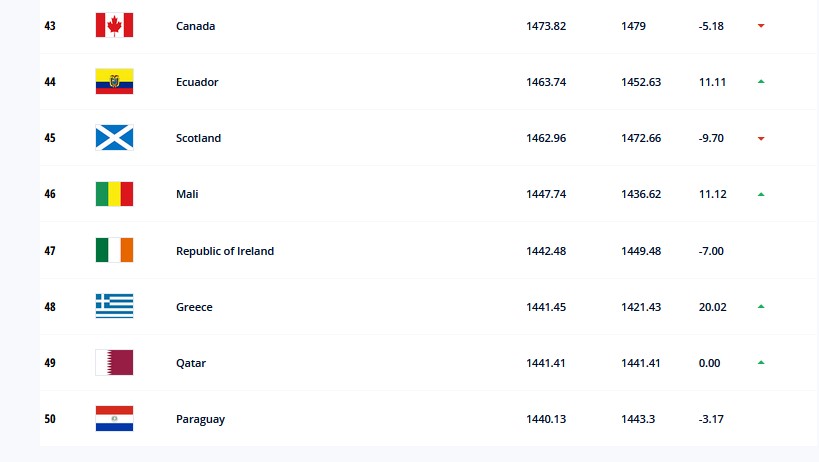This screenshot has height=462, width=819.
Task: Open the Qatar team name link
Action: pos(190,363)
